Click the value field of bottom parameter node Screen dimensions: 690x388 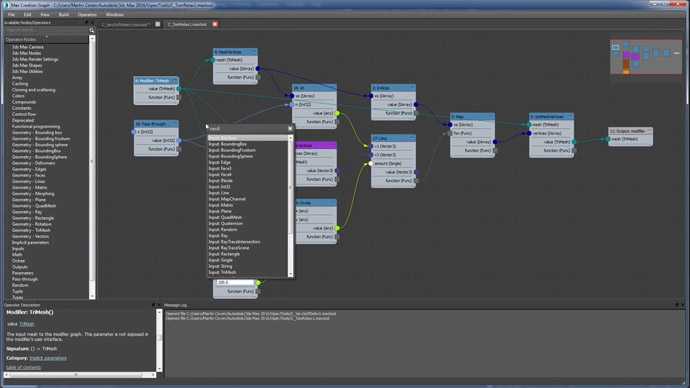pyautogui.click(x=235, y=282)
